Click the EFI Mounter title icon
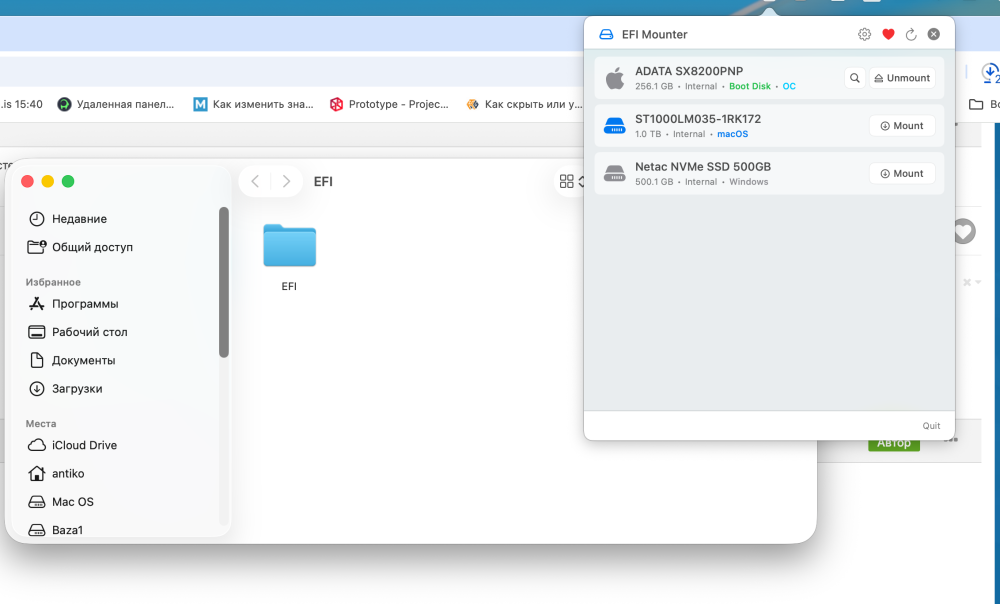 coord(606,34)
